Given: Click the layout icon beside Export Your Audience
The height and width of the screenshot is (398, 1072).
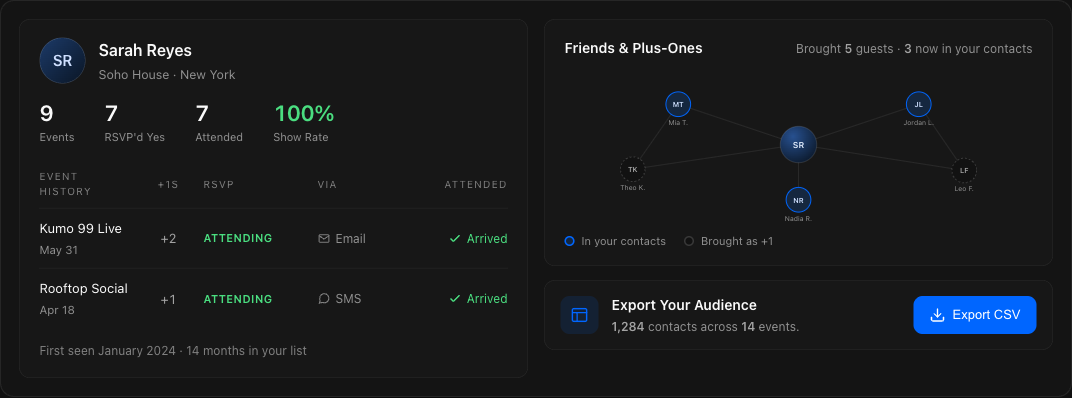Looking at the screenshot, I should 580,315.
